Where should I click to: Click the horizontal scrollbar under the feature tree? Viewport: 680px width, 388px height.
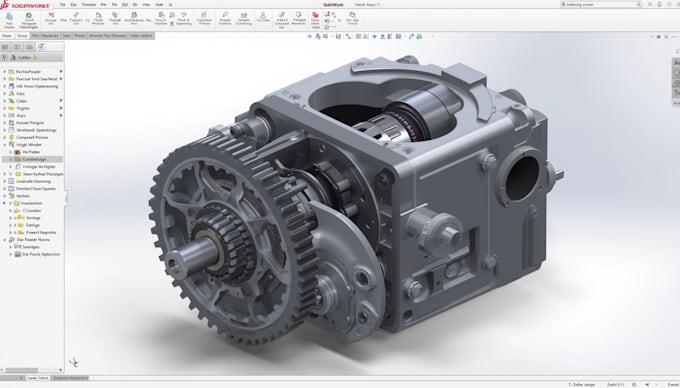tap(22, 370)
